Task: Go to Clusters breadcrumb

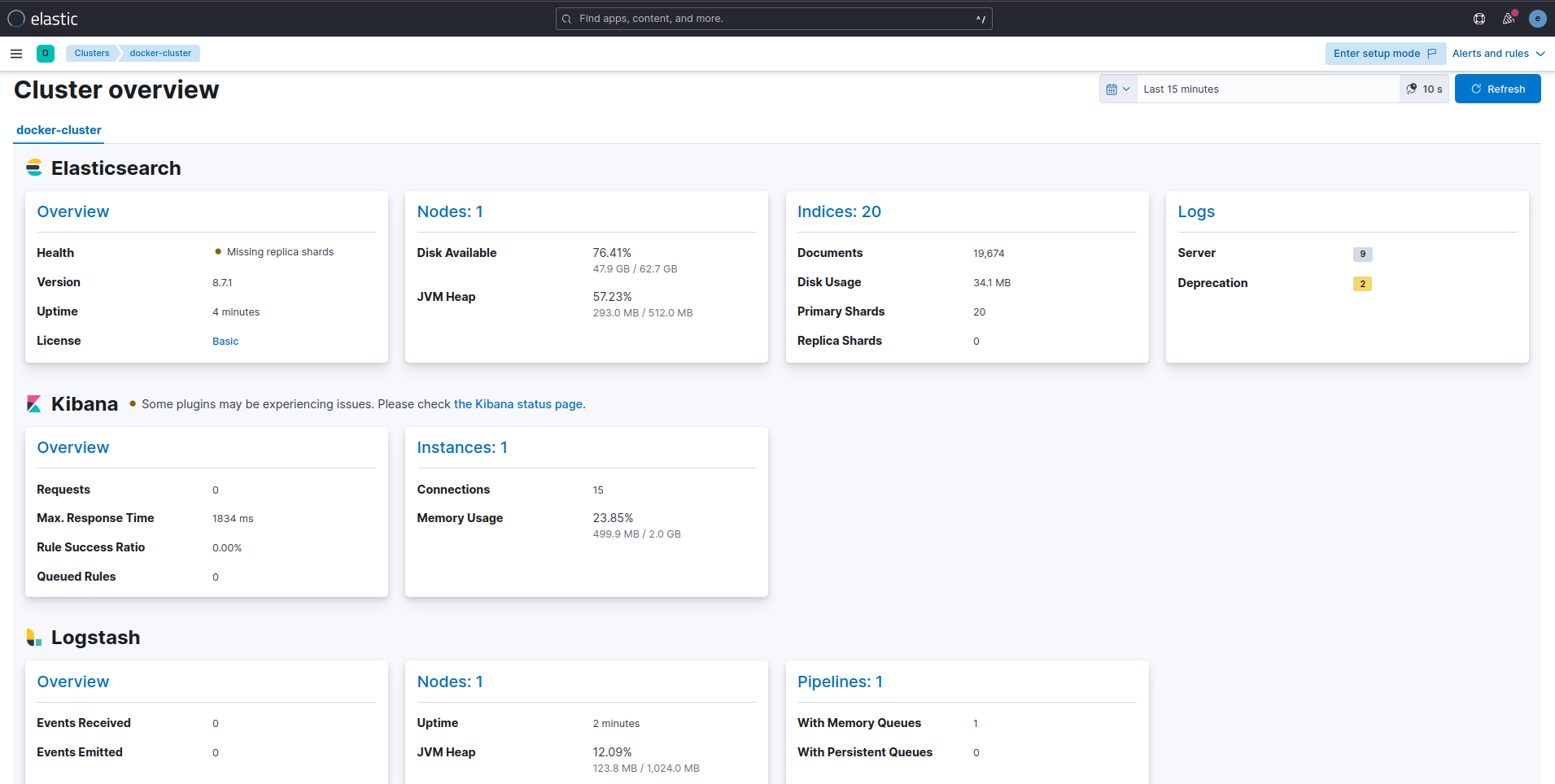Action: pyautogui.click(x=92, y=54)
